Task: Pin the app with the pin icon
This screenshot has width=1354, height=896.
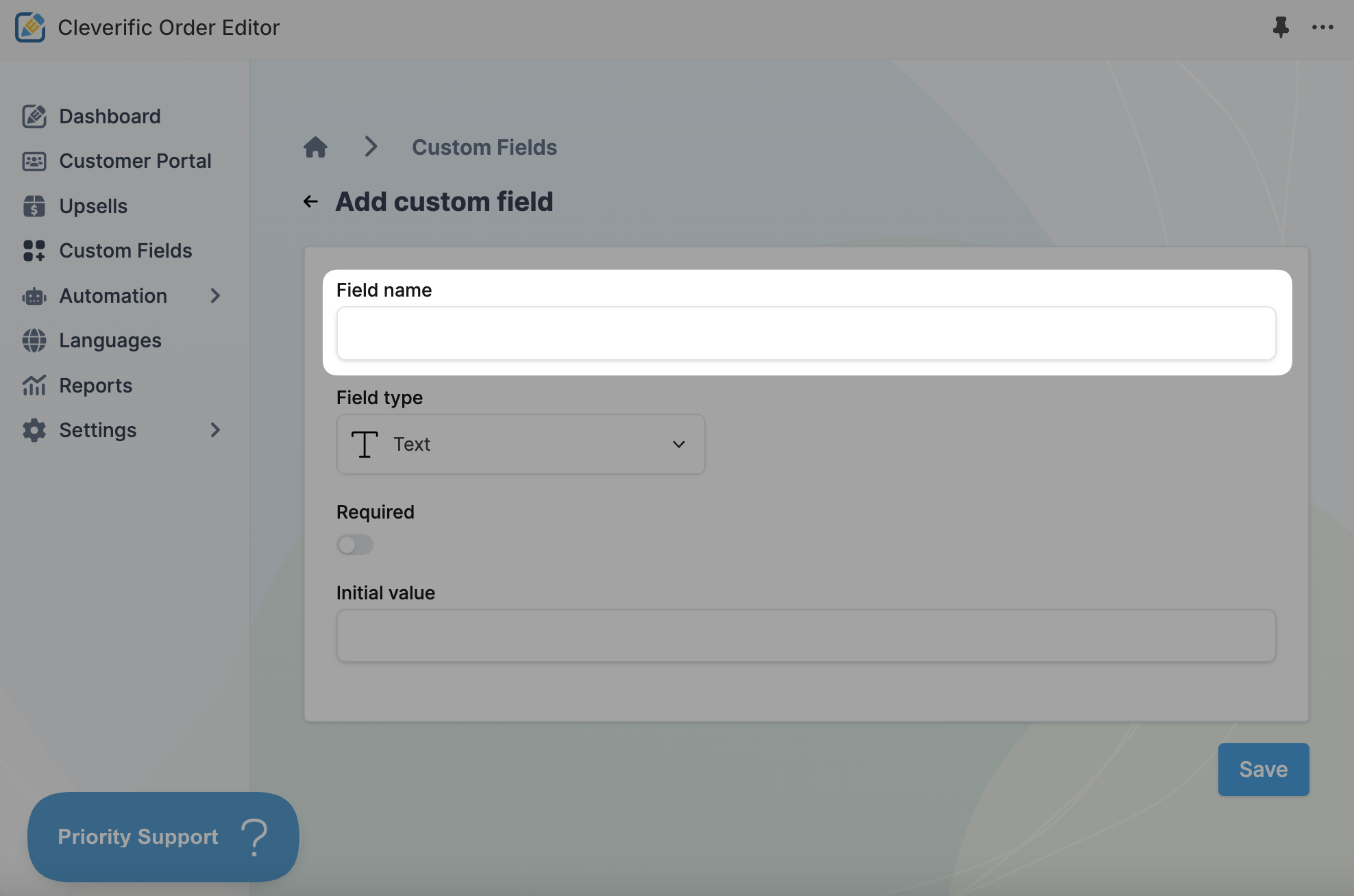Action: (x=1280, y=27)
